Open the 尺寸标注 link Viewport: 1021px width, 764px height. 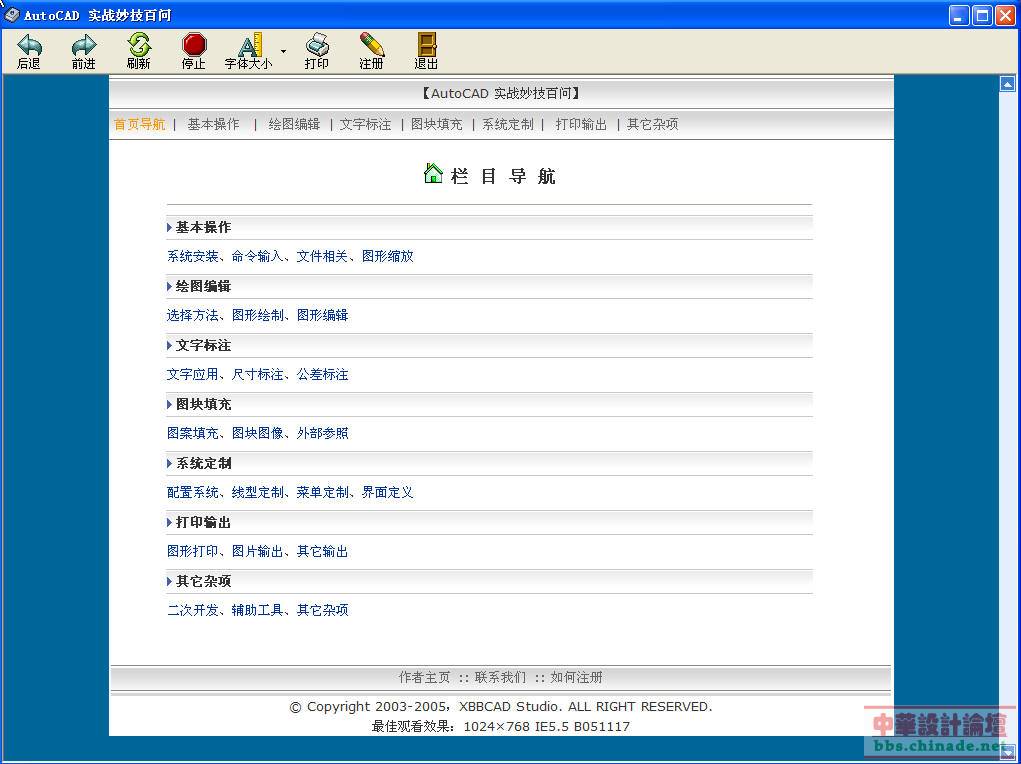(x=257, y=375)
